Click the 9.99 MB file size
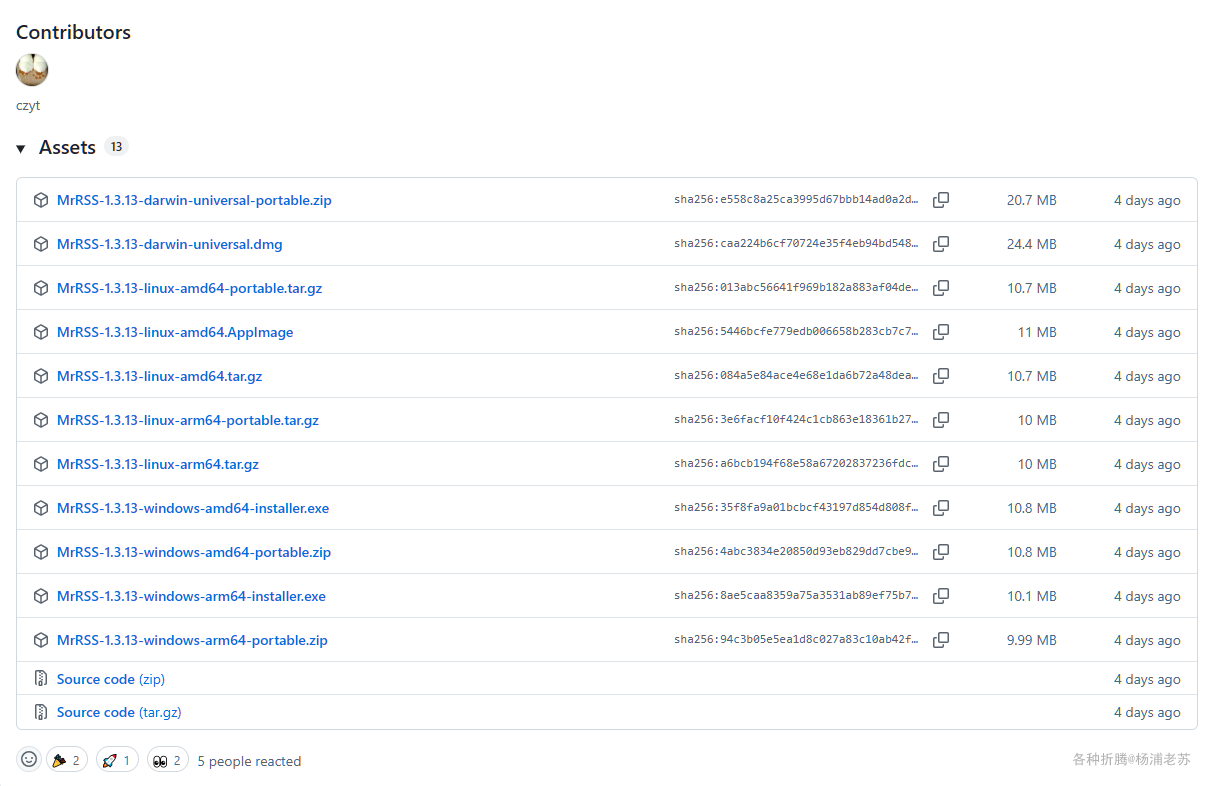 pos(1032,640)
